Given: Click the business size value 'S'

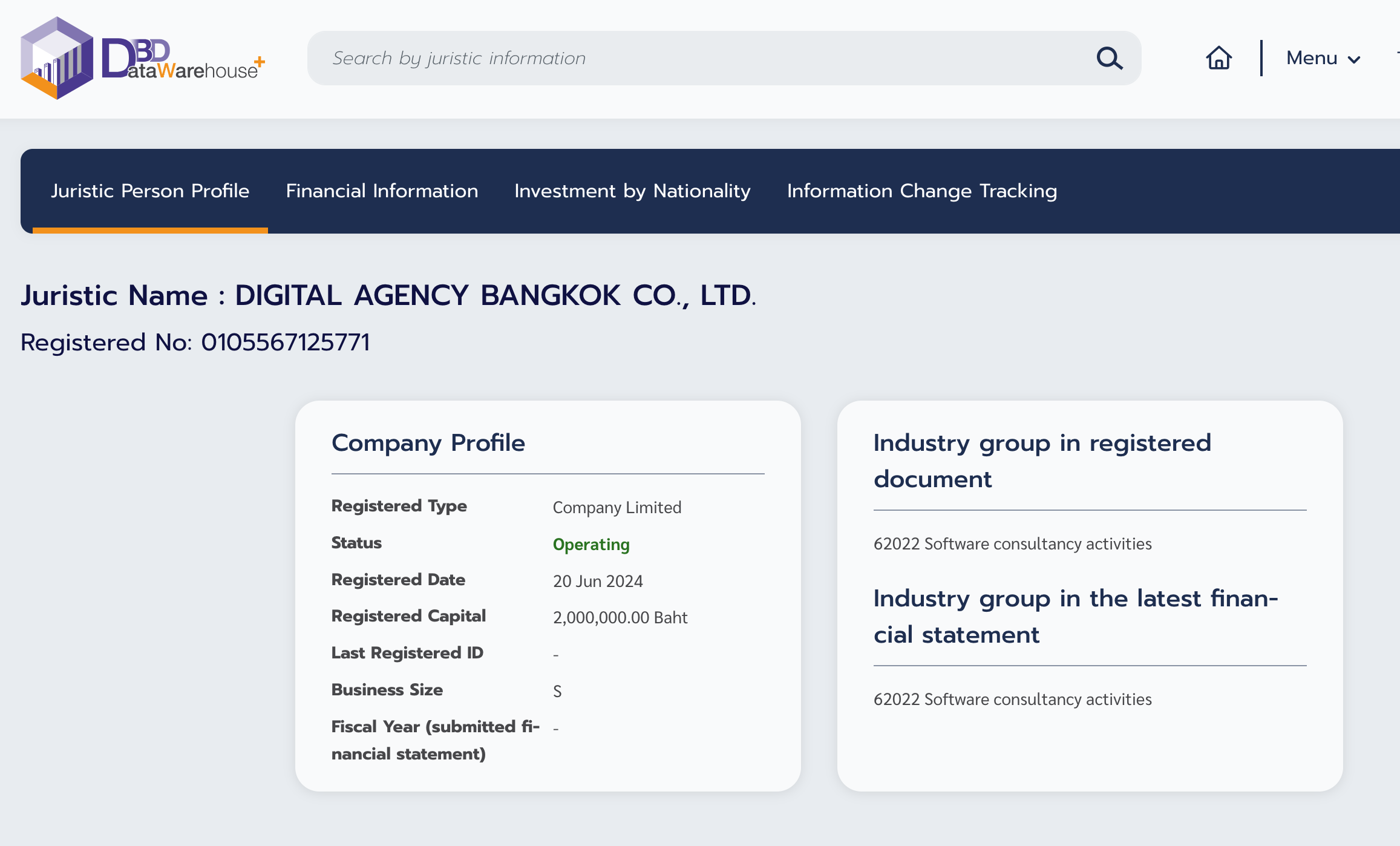Looking at the screenshot, I should click(x=557, y=691).
